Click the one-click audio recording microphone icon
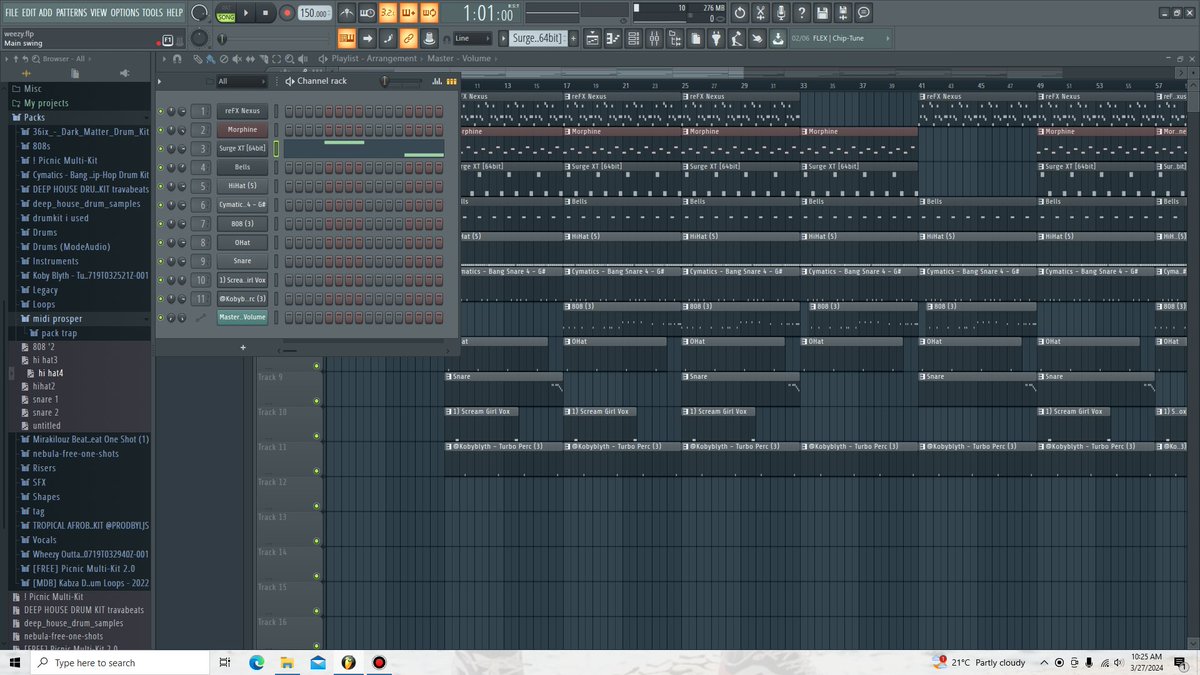 781,13
